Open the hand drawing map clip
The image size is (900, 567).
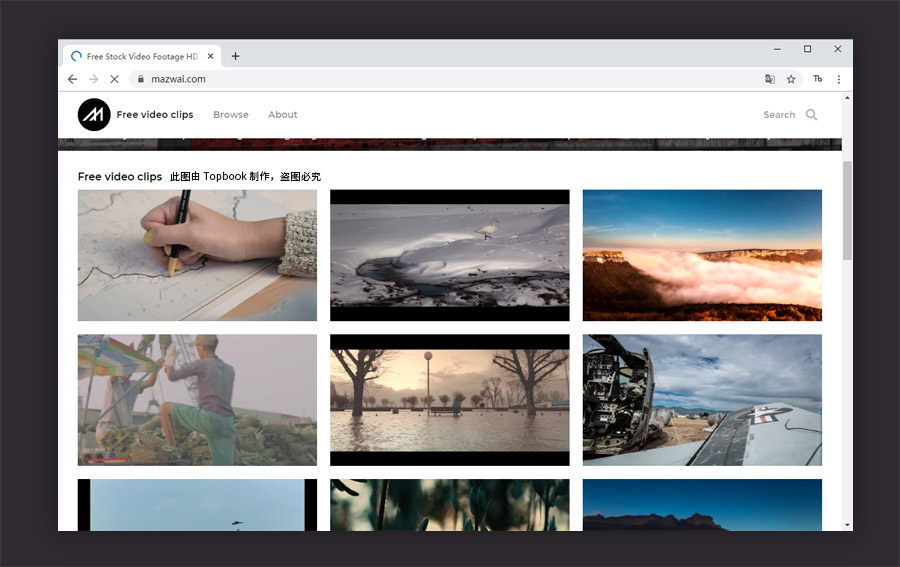click(197, 255)
